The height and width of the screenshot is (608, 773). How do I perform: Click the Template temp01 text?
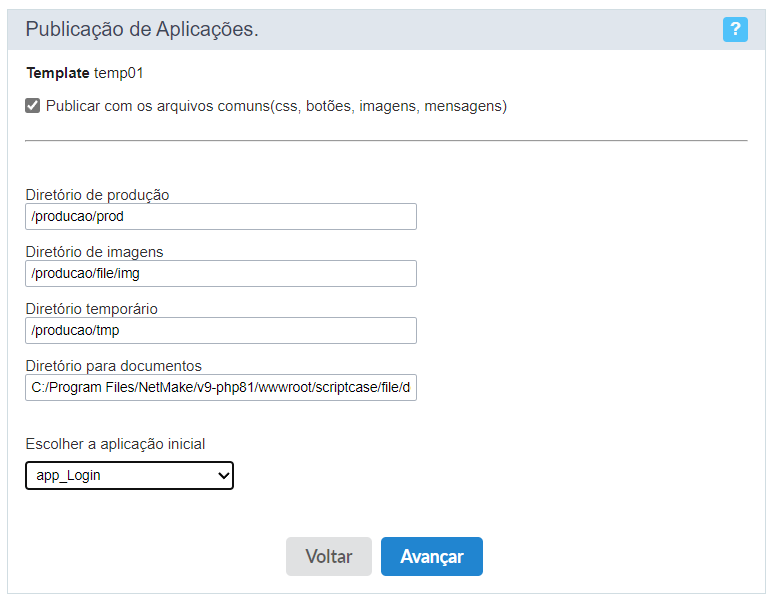click(85, 73)
